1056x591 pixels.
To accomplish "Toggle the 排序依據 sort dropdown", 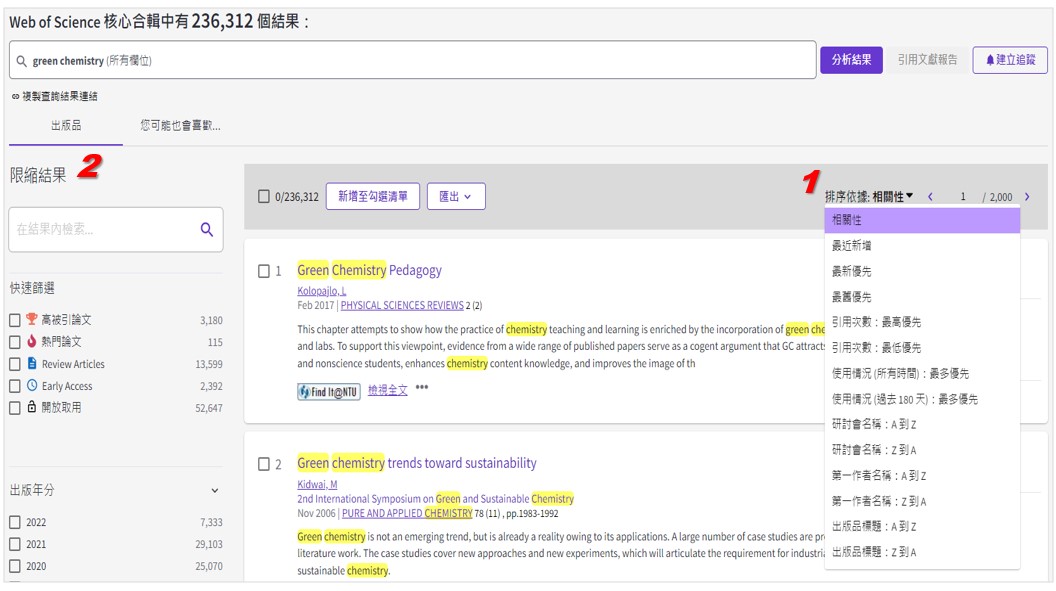I will (869, 197).
